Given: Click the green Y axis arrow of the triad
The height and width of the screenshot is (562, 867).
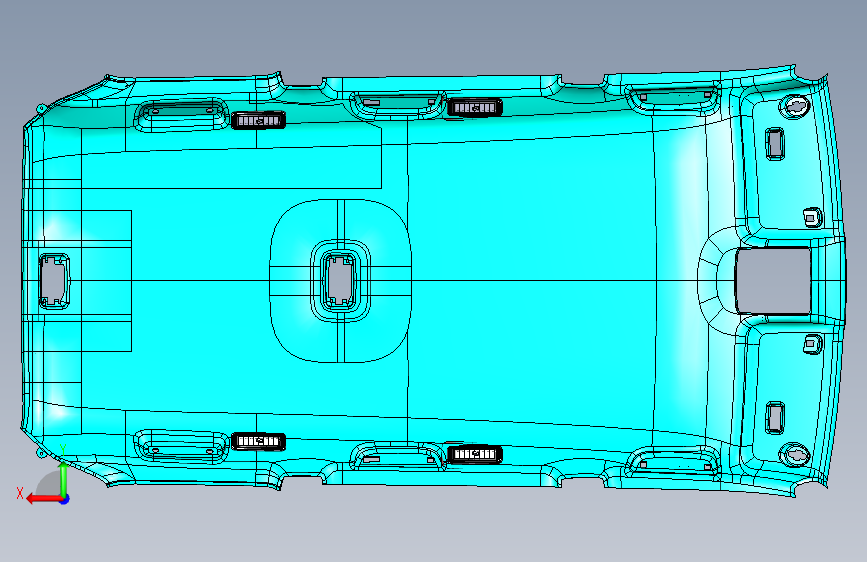Looking at the screenshot, I should coord(64,478).
